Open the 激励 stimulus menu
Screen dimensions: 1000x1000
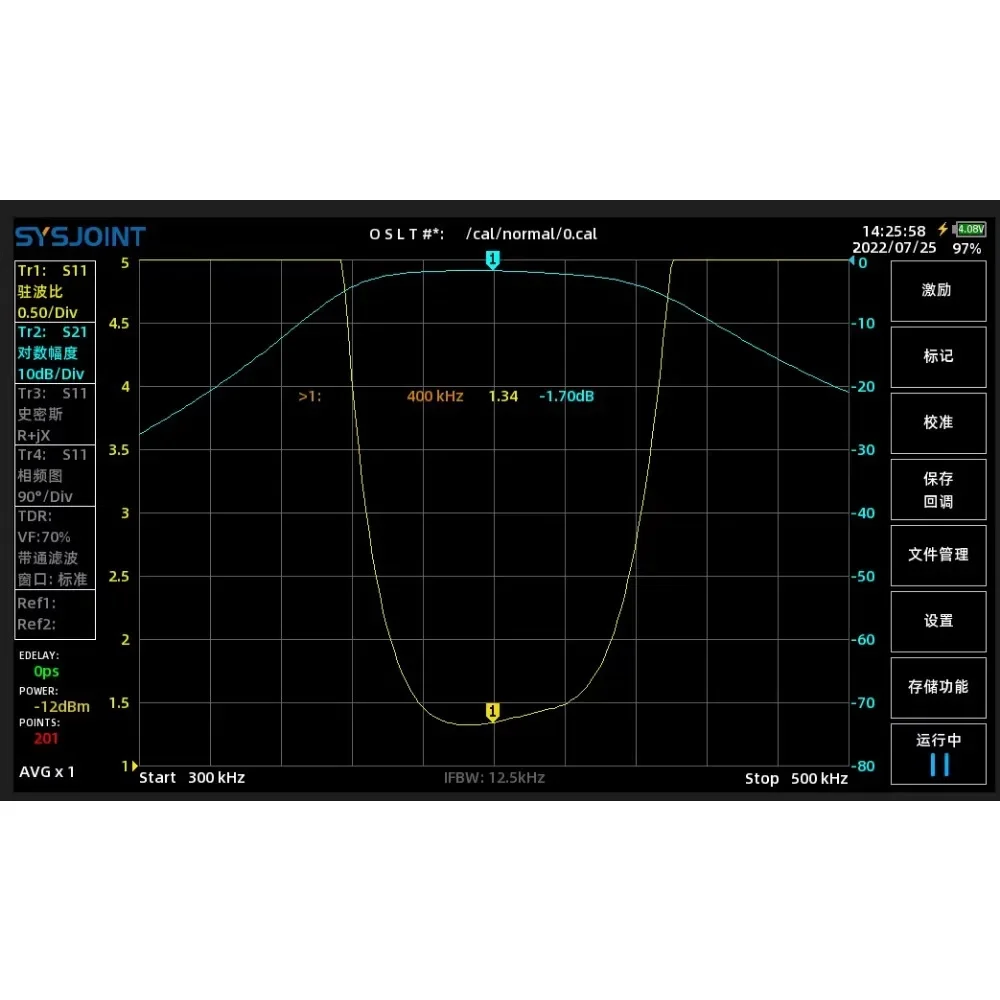[938, 291]
